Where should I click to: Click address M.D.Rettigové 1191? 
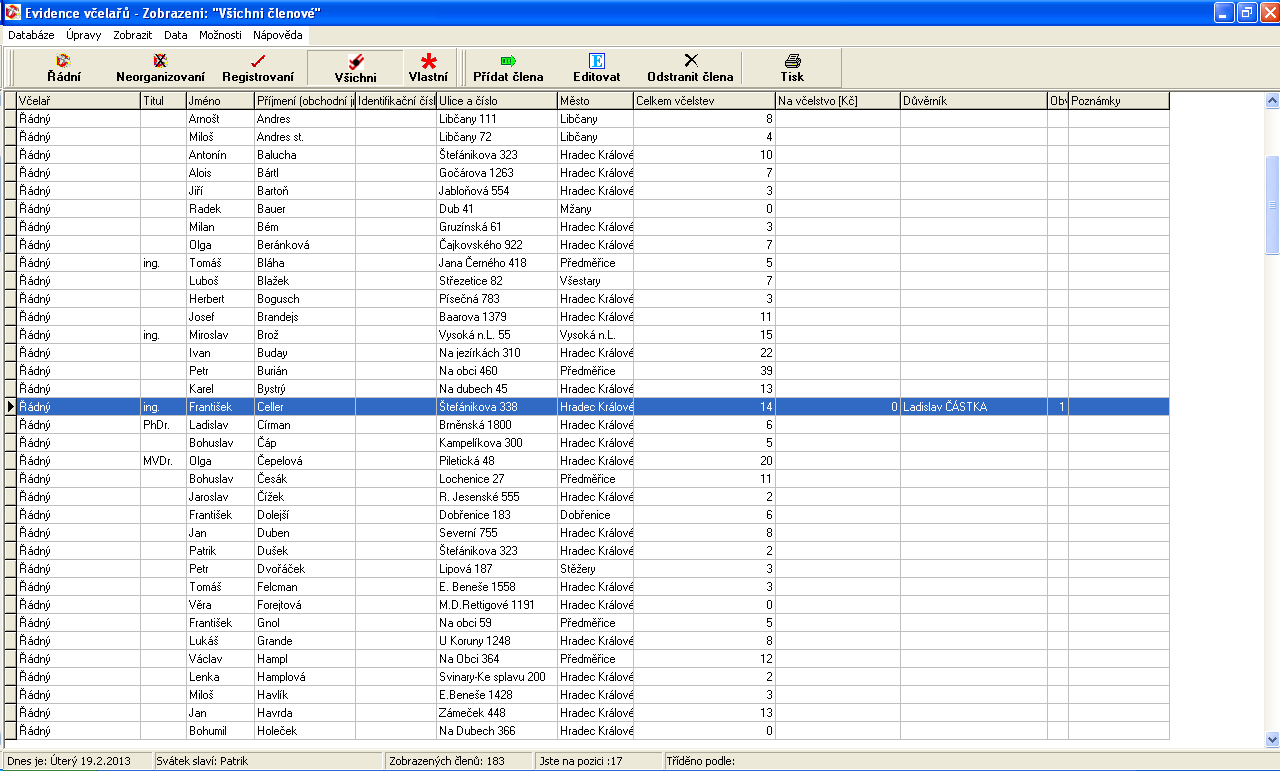[x=497, y=605]
